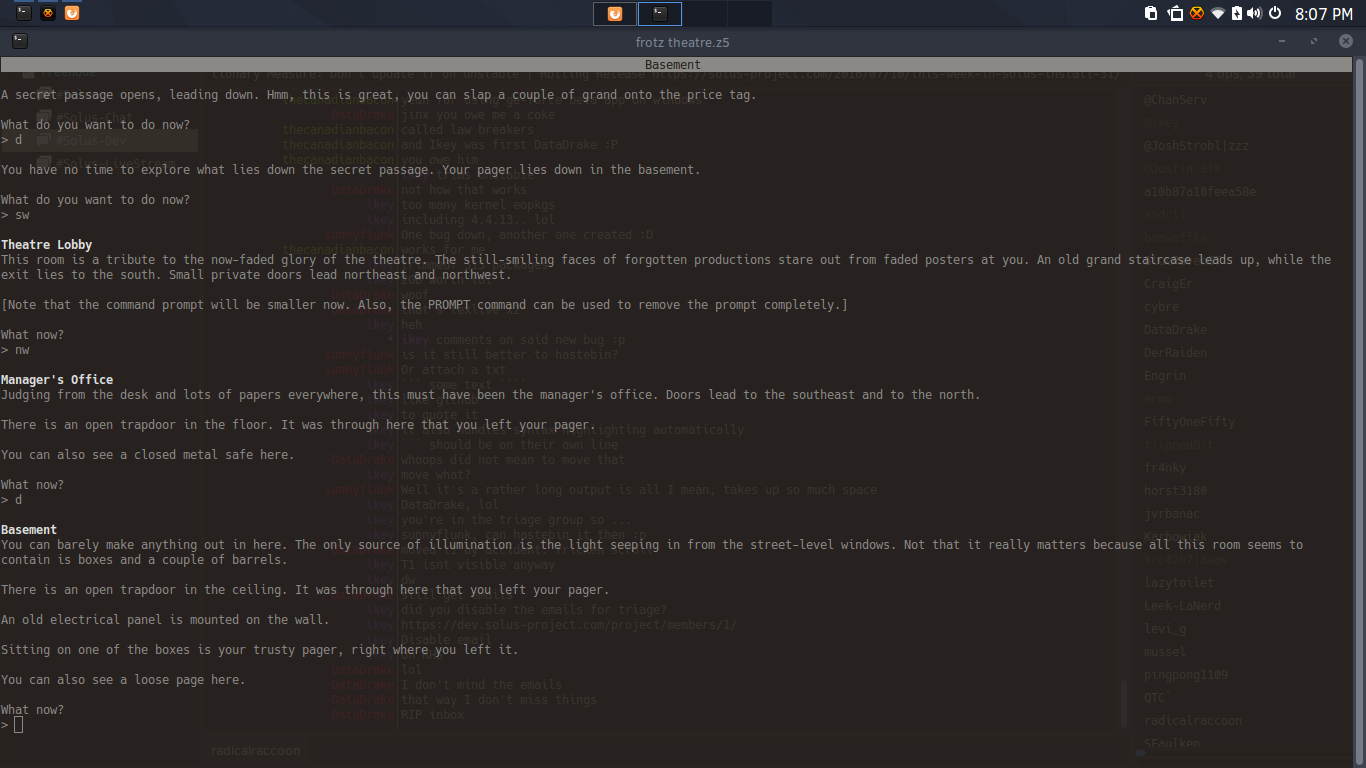
Task: Click 'You can also see a closed metal safe here.'
Action: pos(147,455)
